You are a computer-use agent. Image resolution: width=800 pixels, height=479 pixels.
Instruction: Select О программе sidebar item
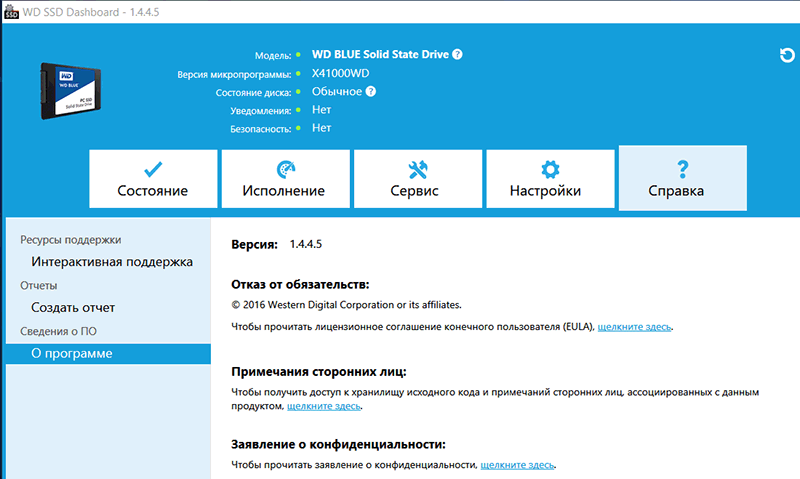click(x=108, y=354)
